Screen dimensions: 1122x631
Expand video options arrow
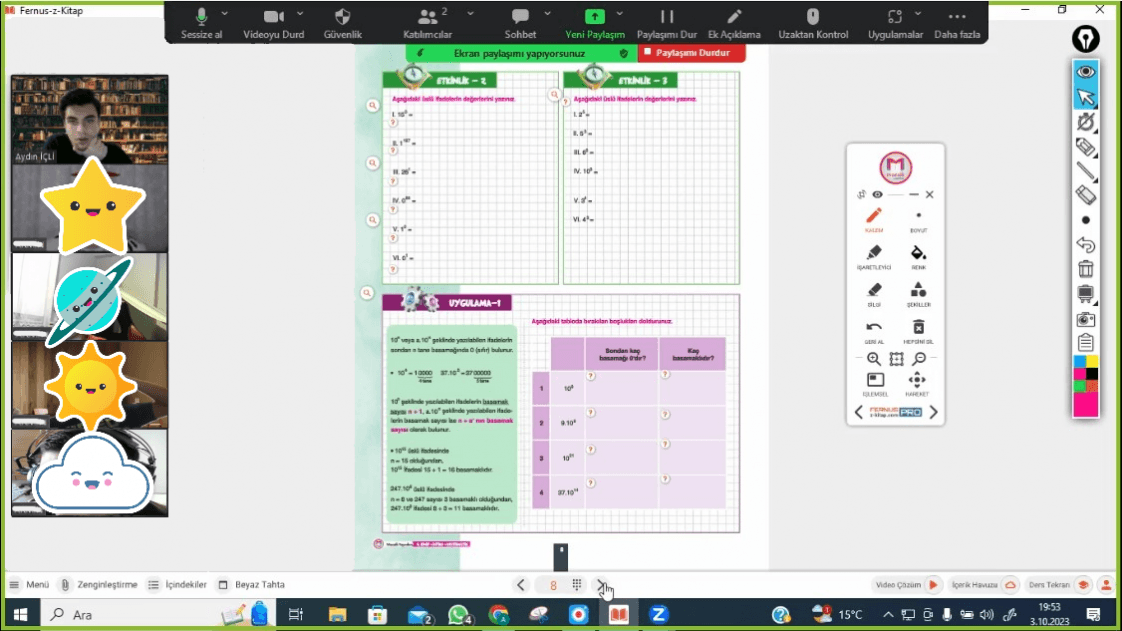coord(300,14)
